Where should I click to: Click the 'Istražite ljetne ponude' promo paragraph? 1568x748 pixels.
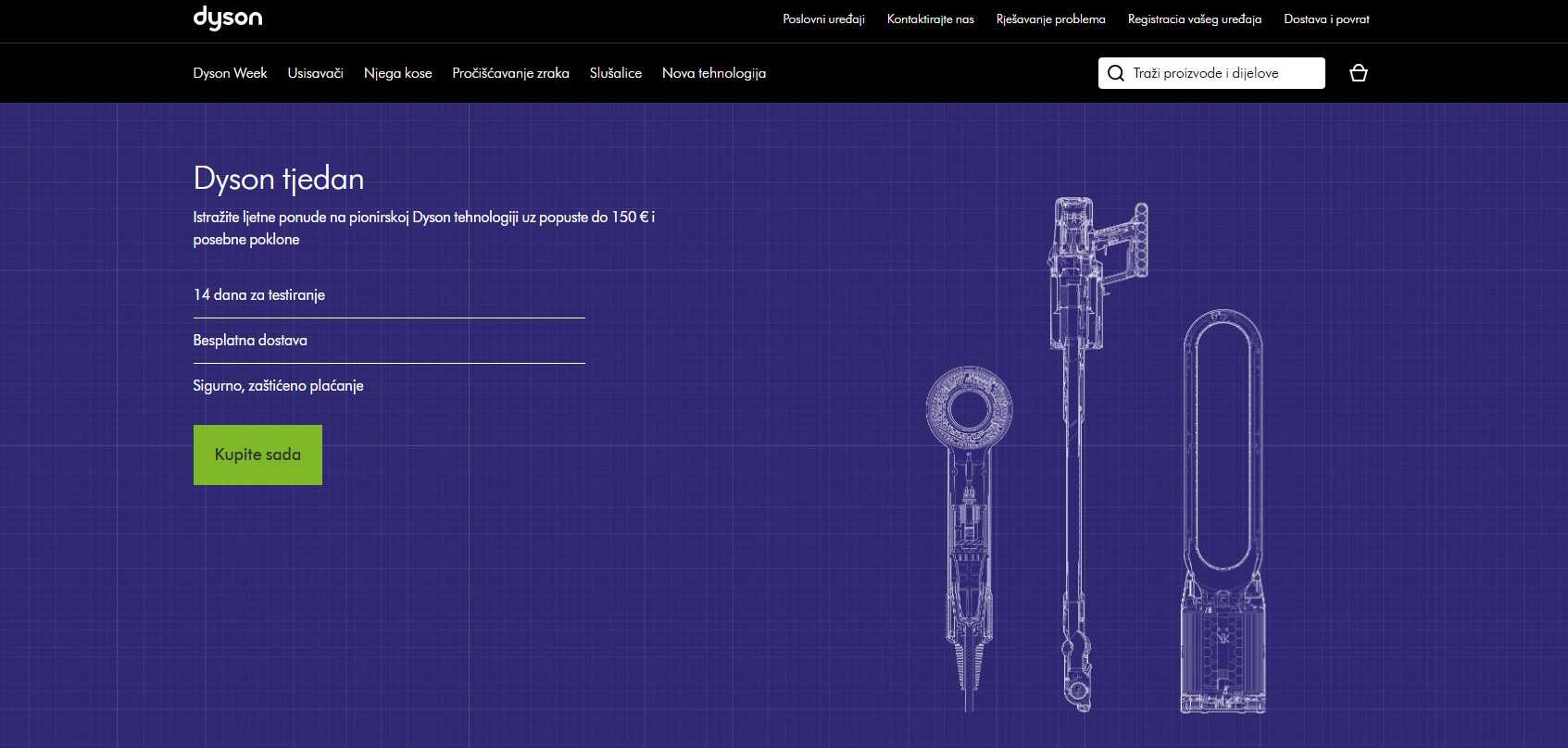point(424,228)
